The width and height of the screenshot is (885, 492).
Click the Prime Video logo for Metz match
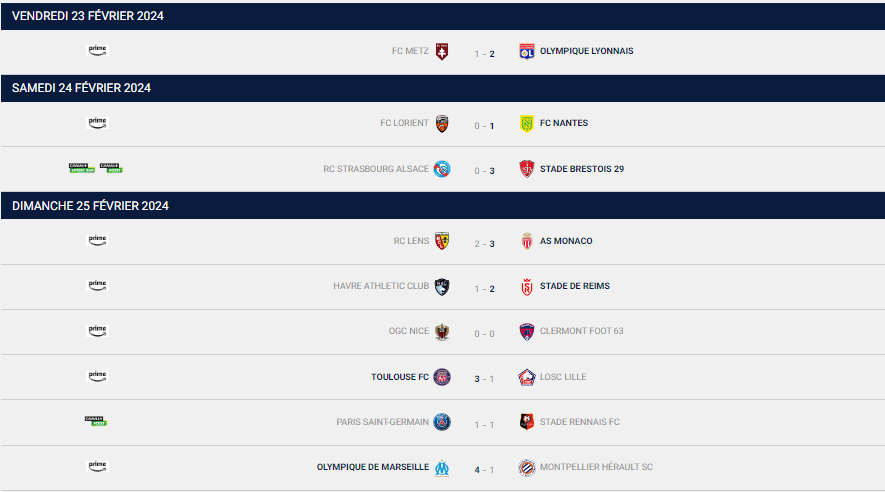(x=97, y=50)
